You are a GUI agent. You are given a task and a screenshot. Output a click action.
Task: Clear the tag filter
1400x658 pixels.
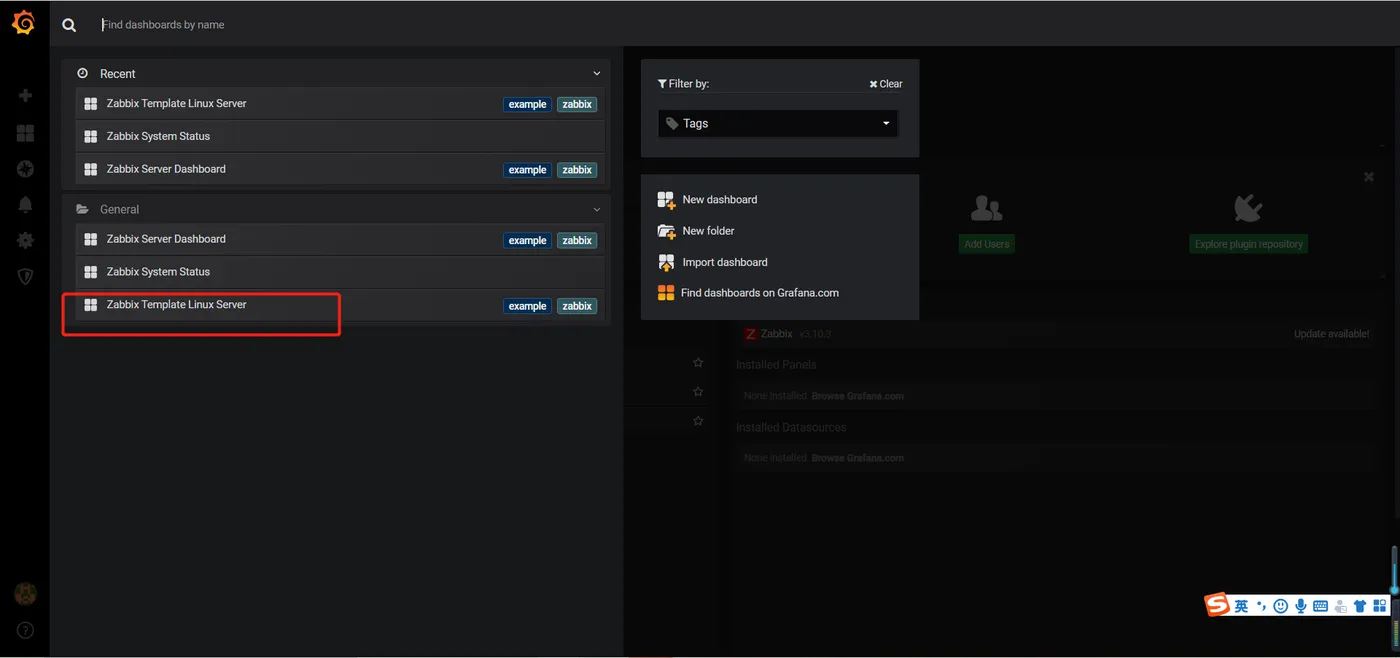coord(886,84)
